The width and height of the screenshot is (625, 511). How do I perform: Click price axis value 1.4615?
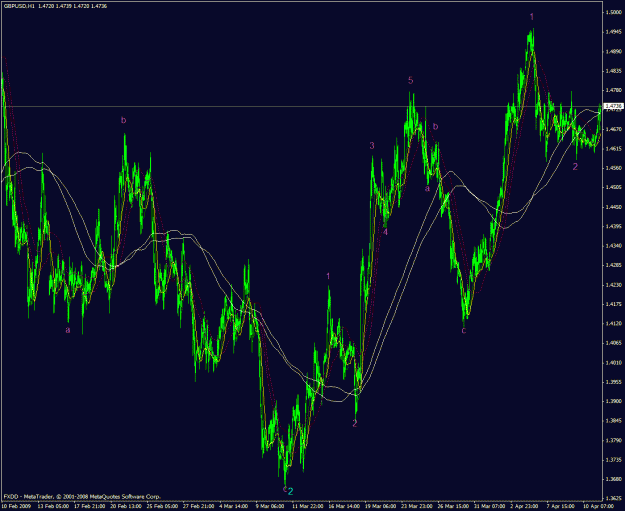coord(613,149)
